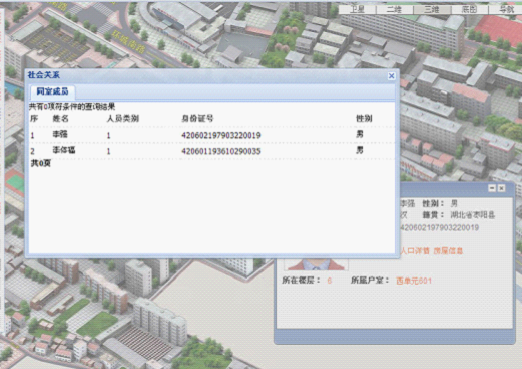522x369 pixels.
Task: Click ID number in info popup
Action: click(x=440, y=228)
